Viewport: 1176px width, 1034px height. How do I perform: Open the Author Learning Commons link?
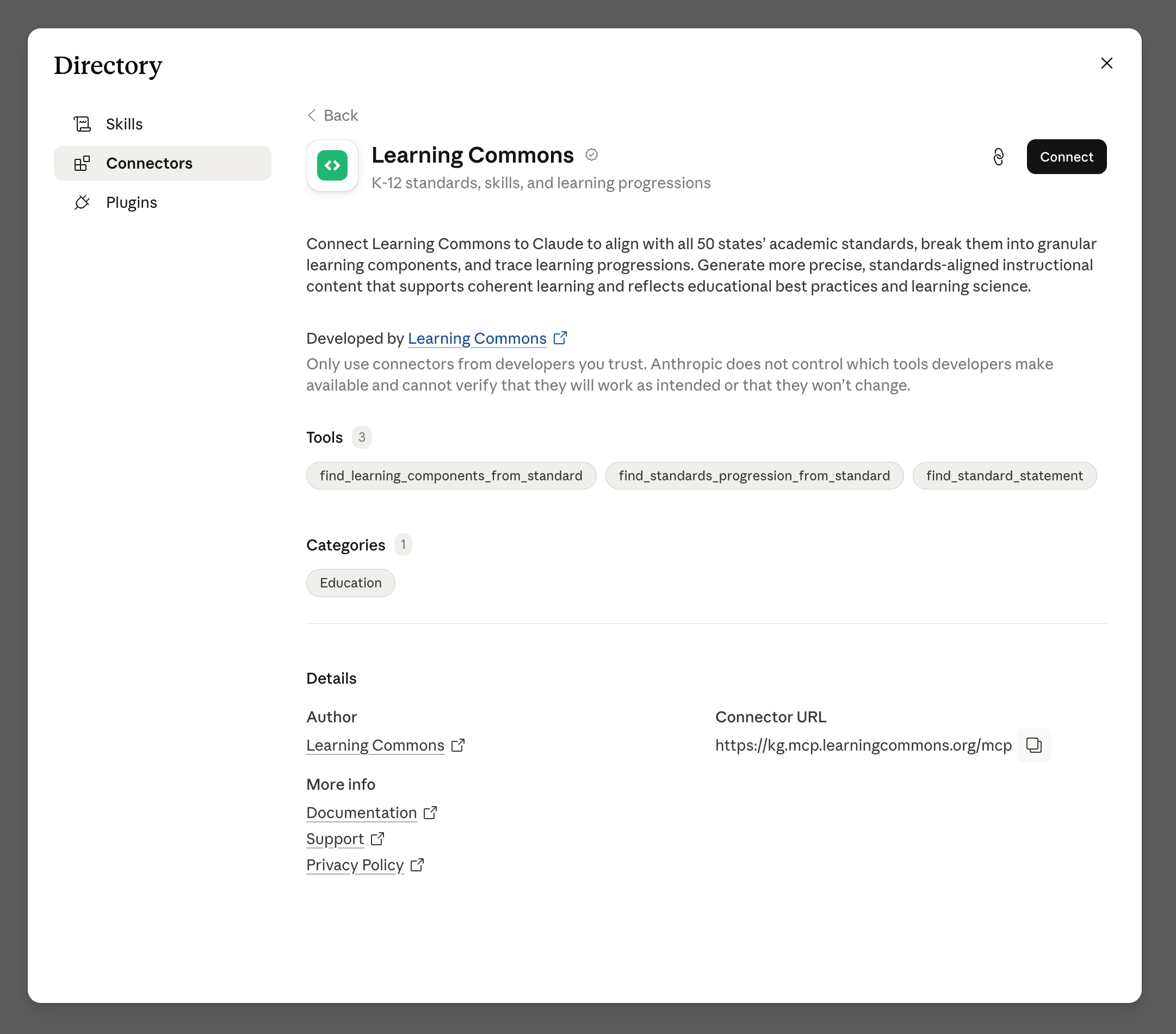375,746
